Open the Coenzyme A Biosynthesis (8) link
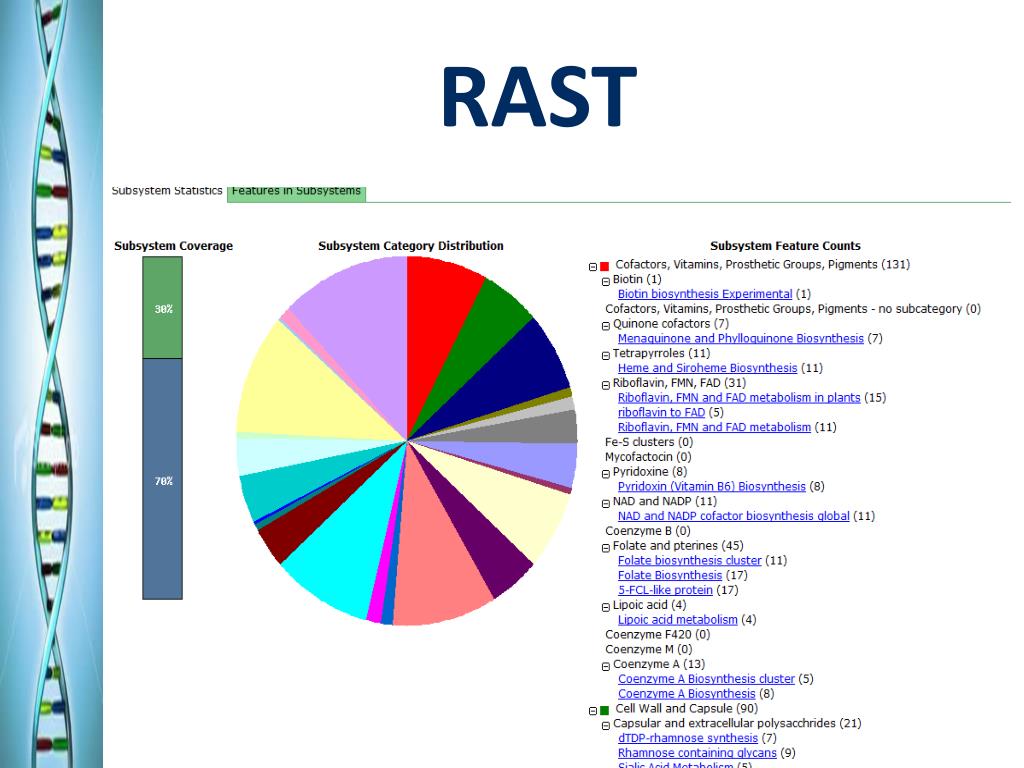The image size is (1024, 768). coord(686,694)
